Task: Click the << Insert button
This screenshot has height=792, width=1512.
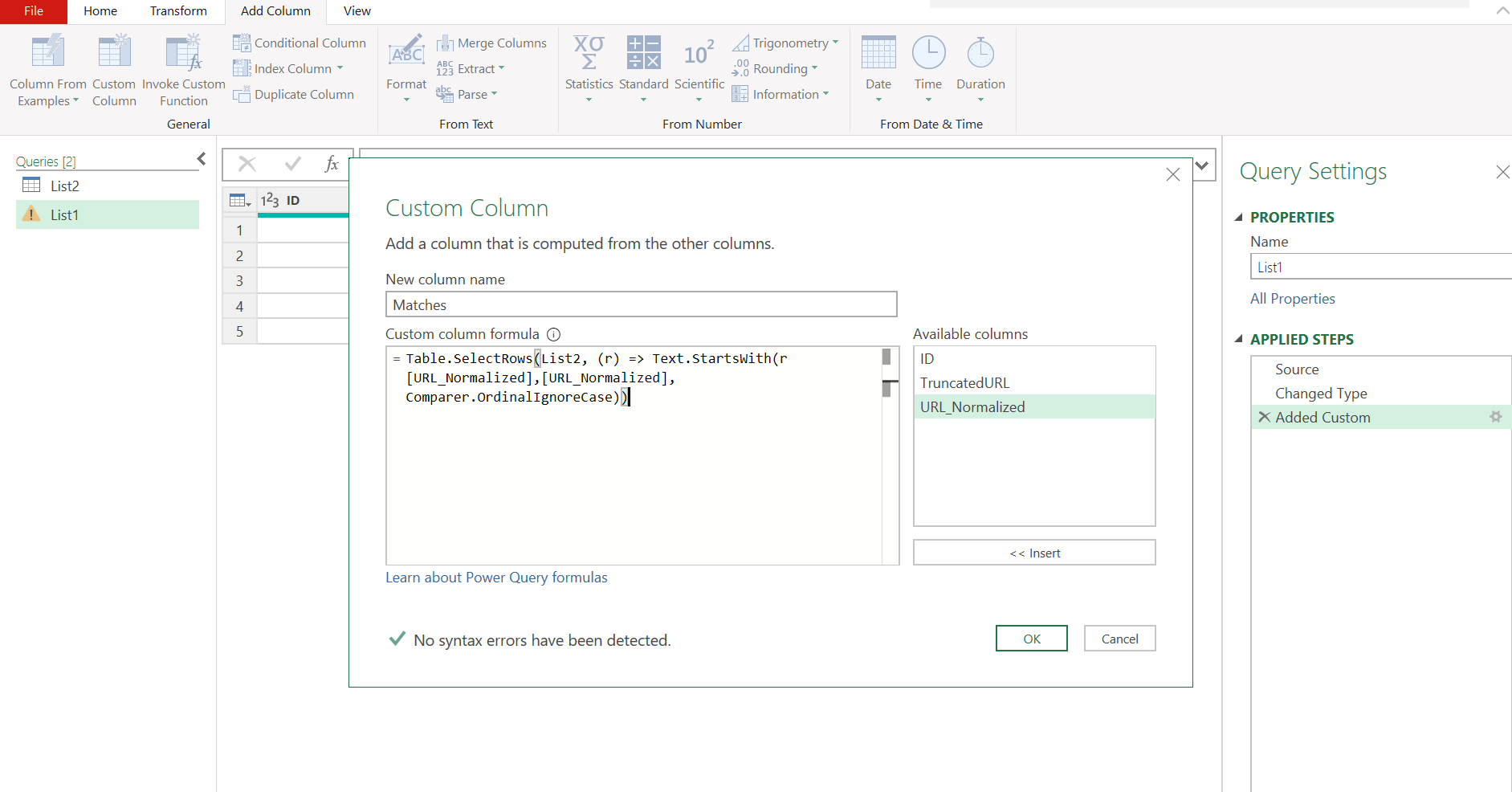Action: tap(1034, 553)
